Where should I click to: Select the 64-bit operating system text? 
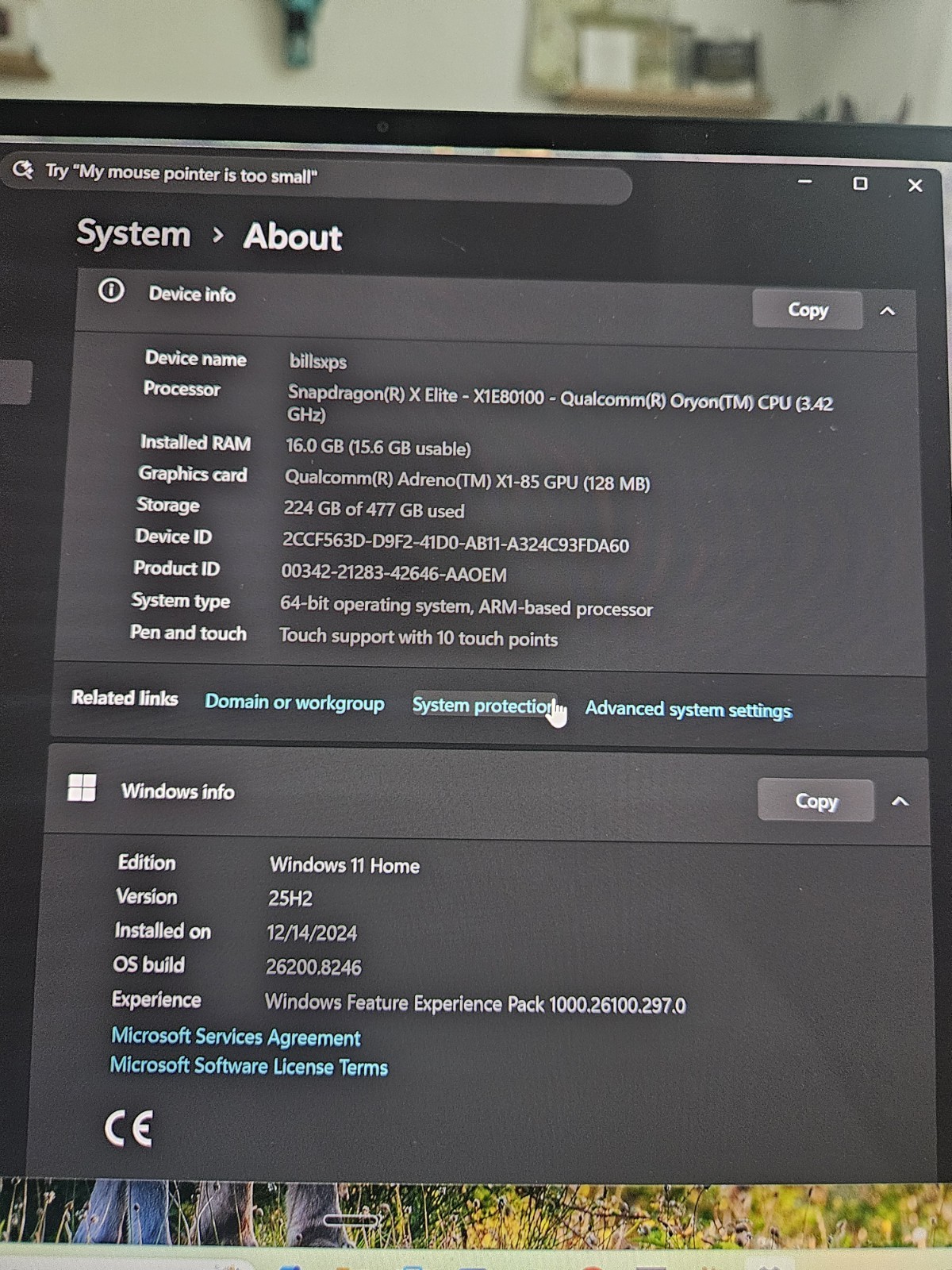coord(466,606)
